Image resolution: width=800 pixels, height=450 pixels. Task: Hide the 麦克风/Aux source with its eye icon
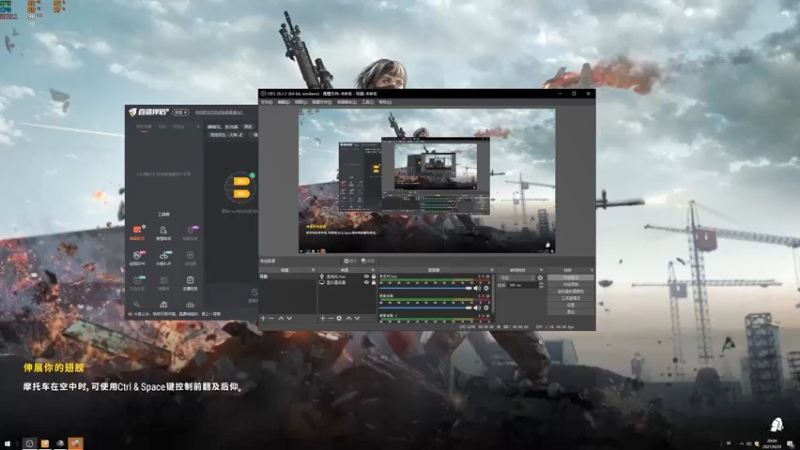click(366, 277)
